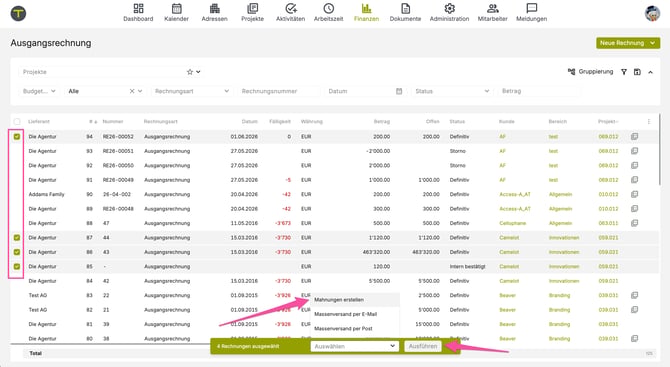The height and width of the screenshot is (367, 670).
Task: Uncheck the row 85 checkbox
Action: tap(17, 267)
